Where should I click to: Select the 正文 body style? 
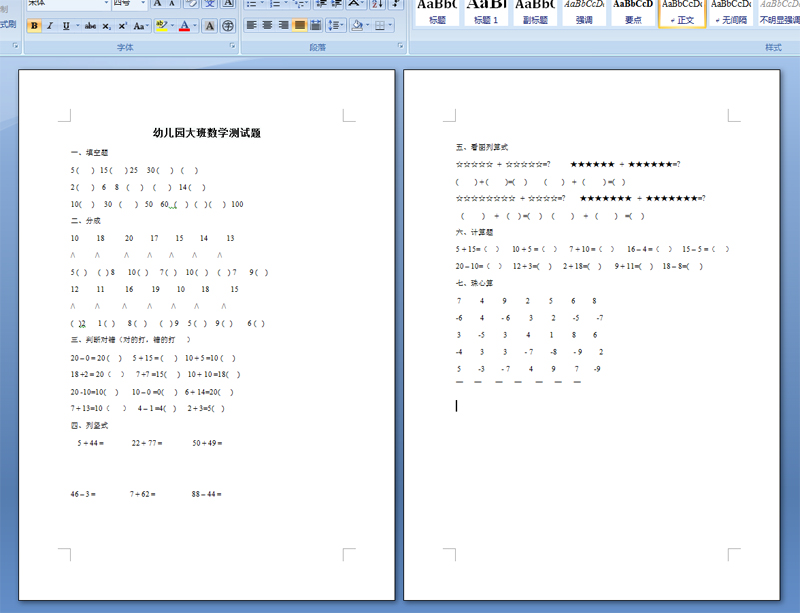(x=682, y=13)
